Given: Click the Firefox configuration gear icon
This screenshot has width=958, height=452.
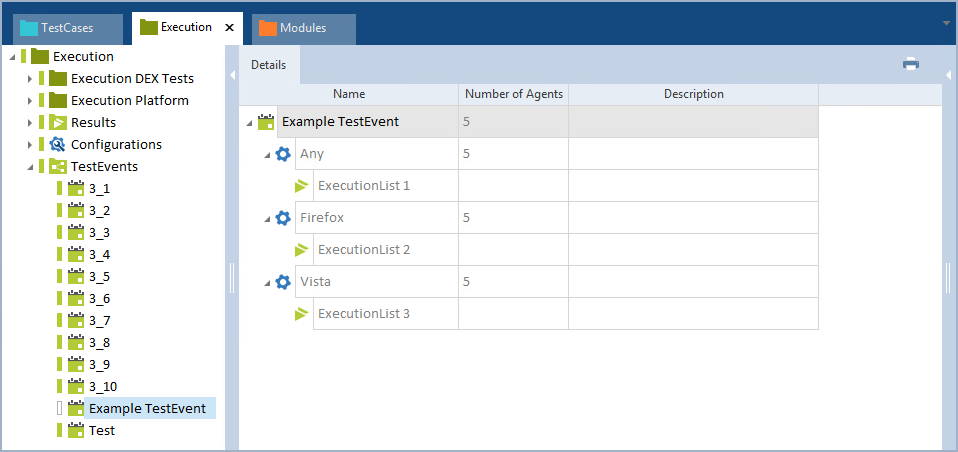Looking at the screenshot, I should click(x=283, y=218).
